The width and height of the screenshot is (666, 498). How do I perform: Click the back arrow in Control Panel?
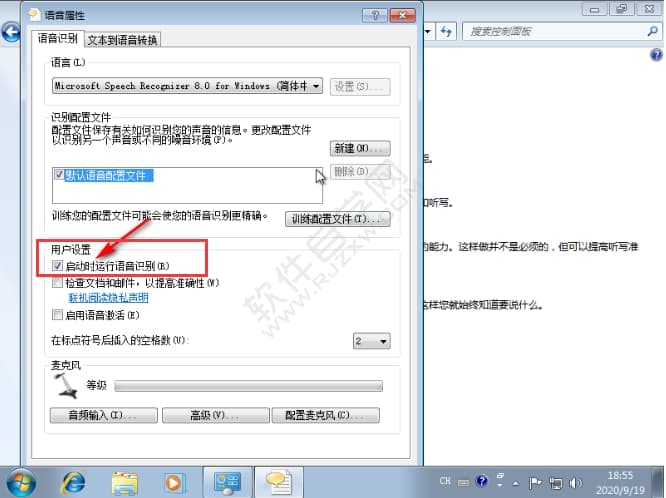[12, 32]
